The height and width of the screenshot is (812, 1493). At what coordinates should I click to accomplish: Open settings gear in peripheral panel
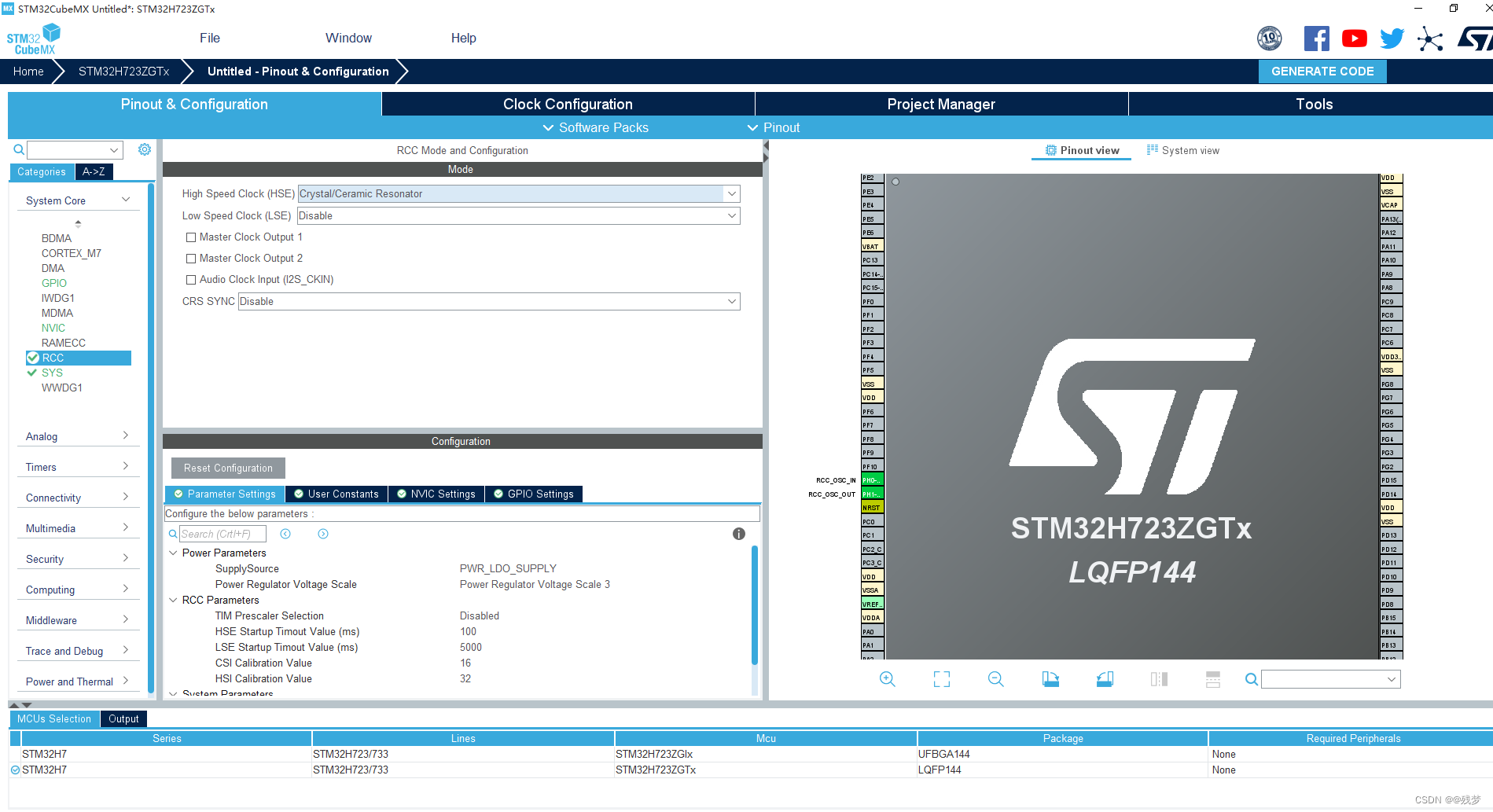coord(145,149)
